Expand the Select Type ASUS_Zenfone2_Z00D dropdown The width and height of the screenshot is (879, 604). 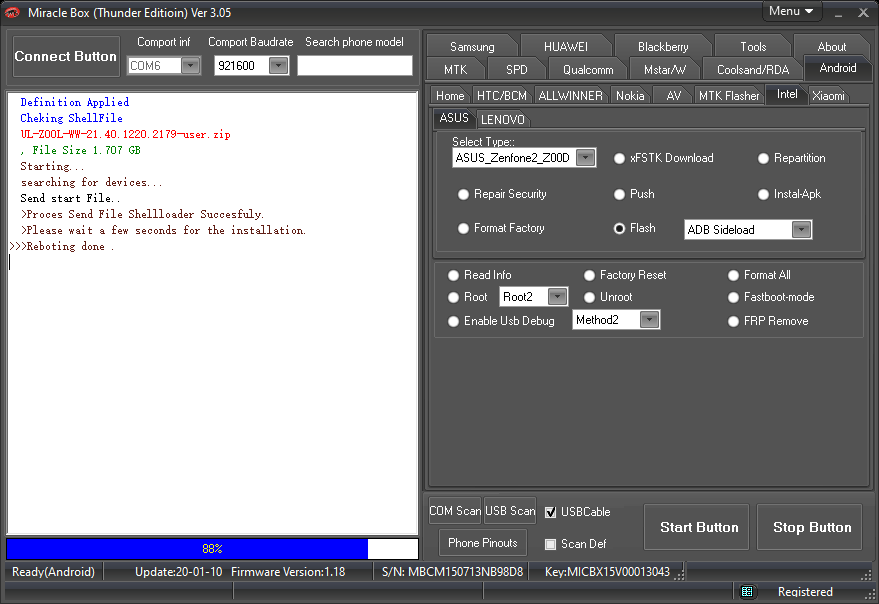pos(585,158)
